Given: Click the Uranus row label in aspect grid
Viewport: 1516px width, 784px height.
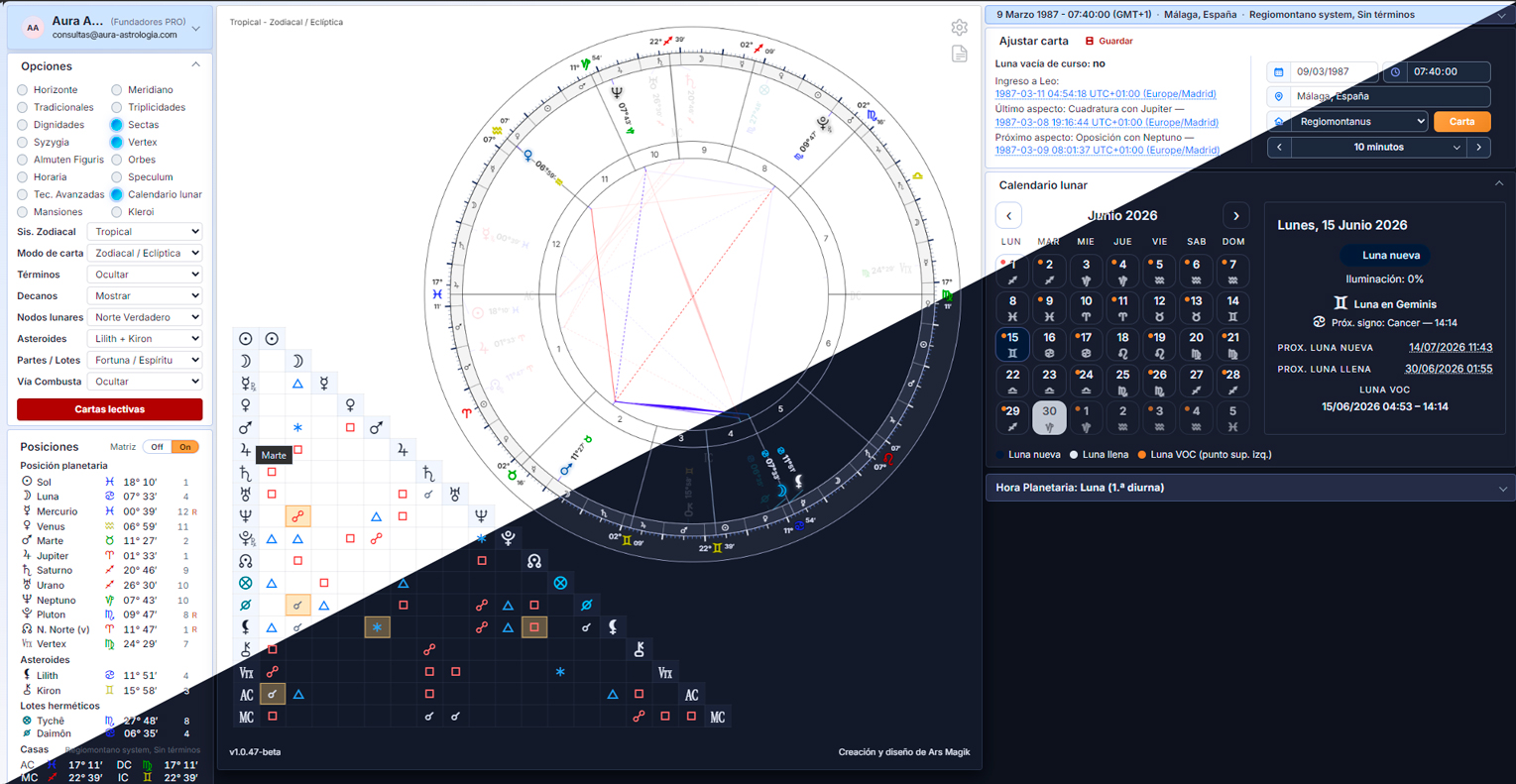Looking at the screenshot, I should tap(245, 495).
